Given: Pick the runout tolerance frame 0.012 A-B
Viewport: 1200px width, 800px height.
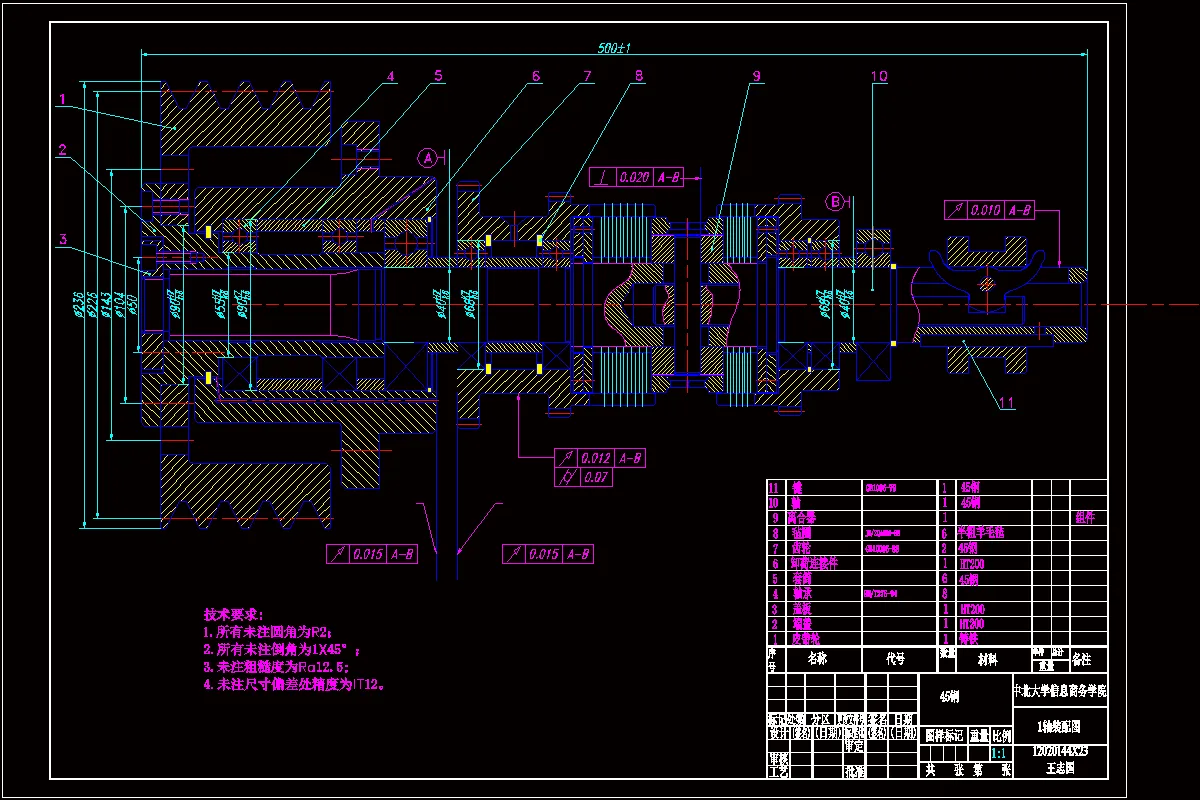Looking at the screenshot, I should (x=600, y=458).
